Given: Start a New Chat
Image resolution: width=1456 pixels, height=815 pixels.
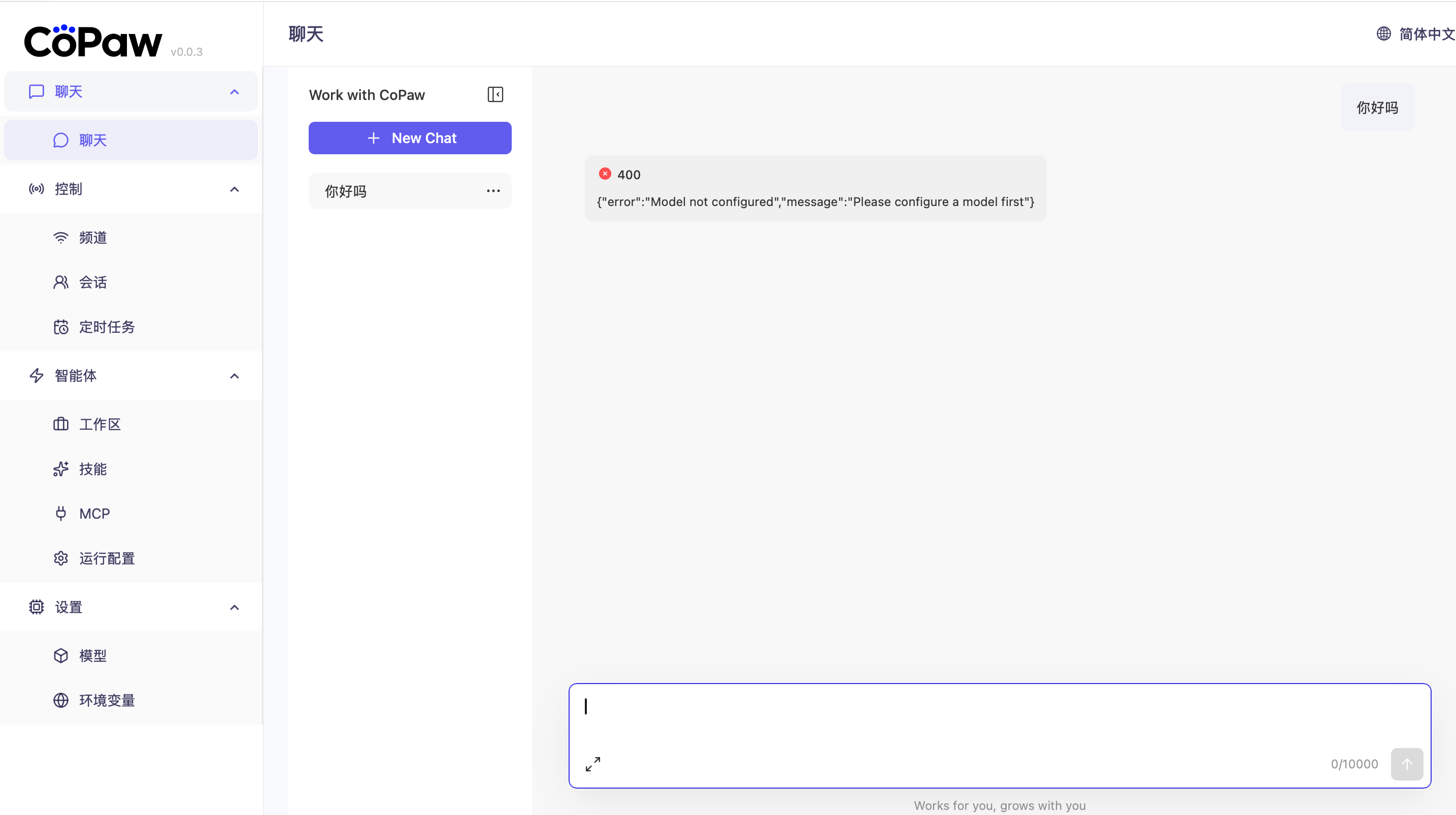Looking at the screenshot, I should (x=410, y=138).
